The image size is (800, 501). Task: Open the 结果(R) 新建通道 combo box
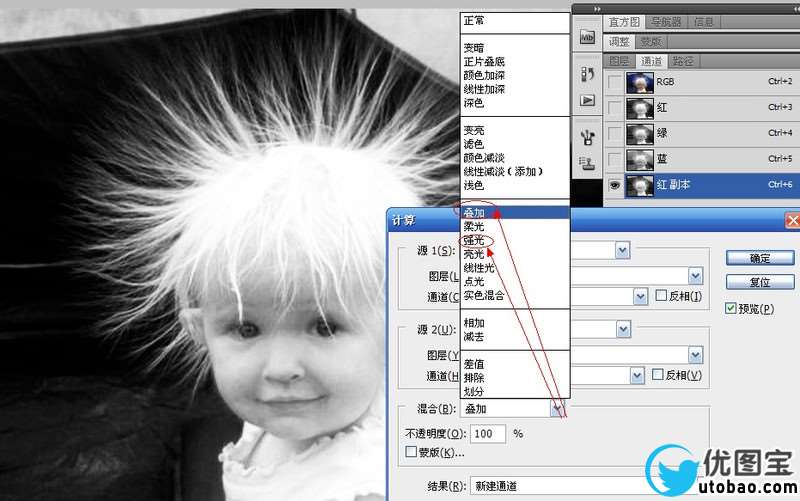pos(583,486)
